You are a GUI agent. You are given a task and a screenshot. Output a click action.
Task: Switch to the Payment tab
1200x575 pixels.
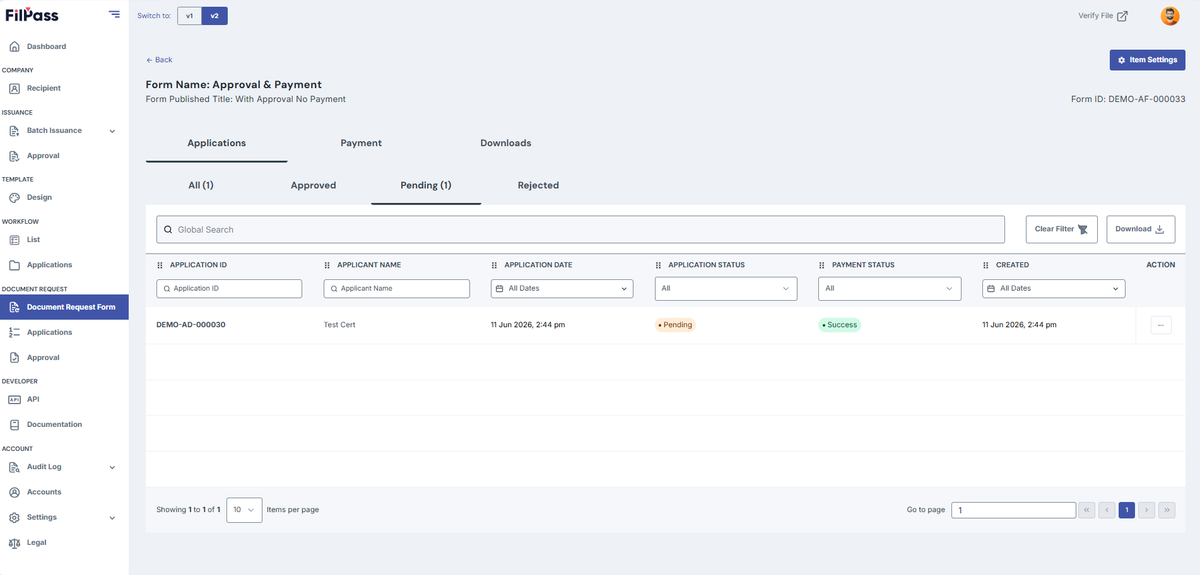pyautogui.click(x=361, y=143)
